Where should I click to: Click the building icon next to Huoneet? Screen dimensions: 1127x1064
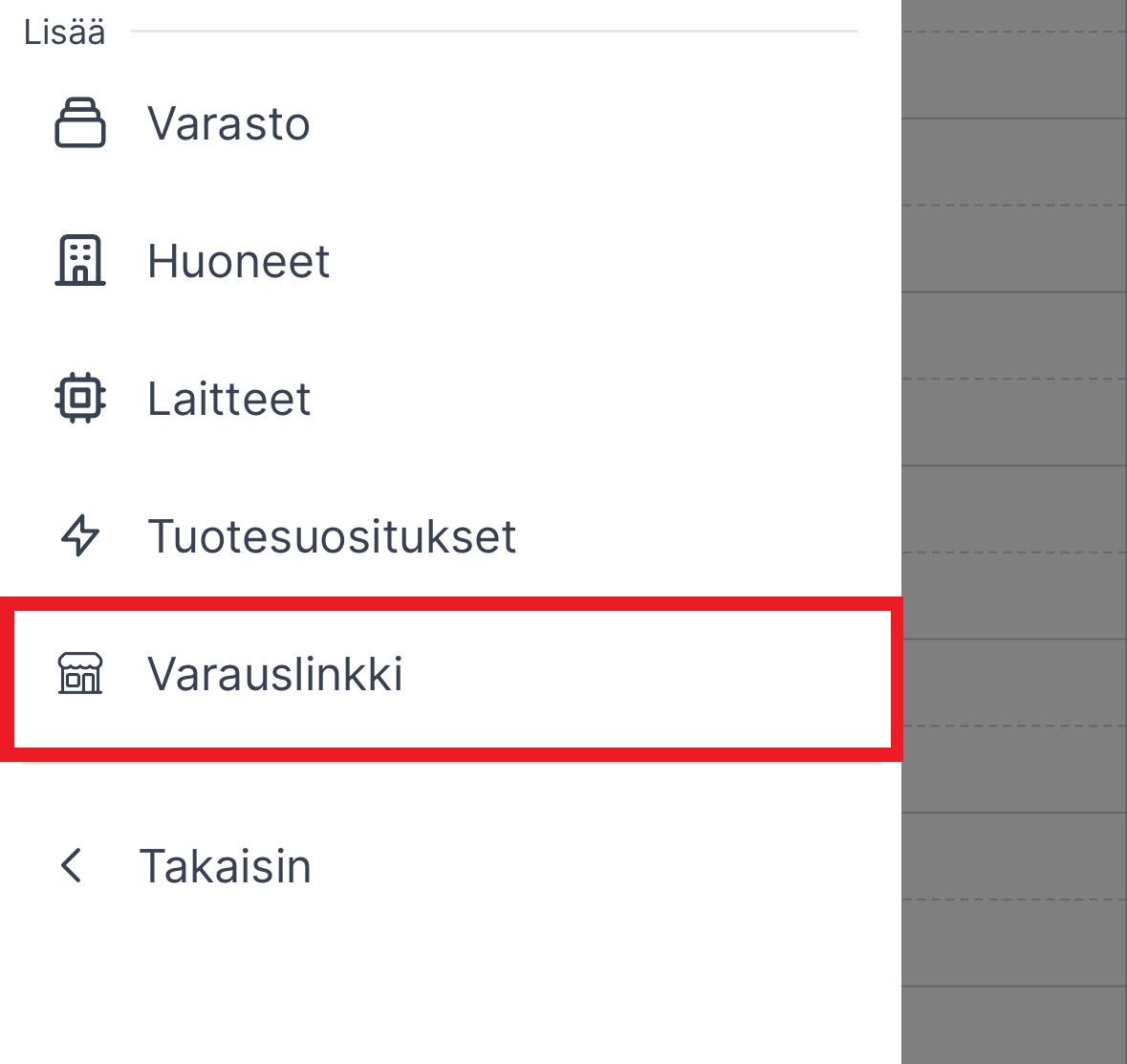pyautogui.click(x=80, y=260)
